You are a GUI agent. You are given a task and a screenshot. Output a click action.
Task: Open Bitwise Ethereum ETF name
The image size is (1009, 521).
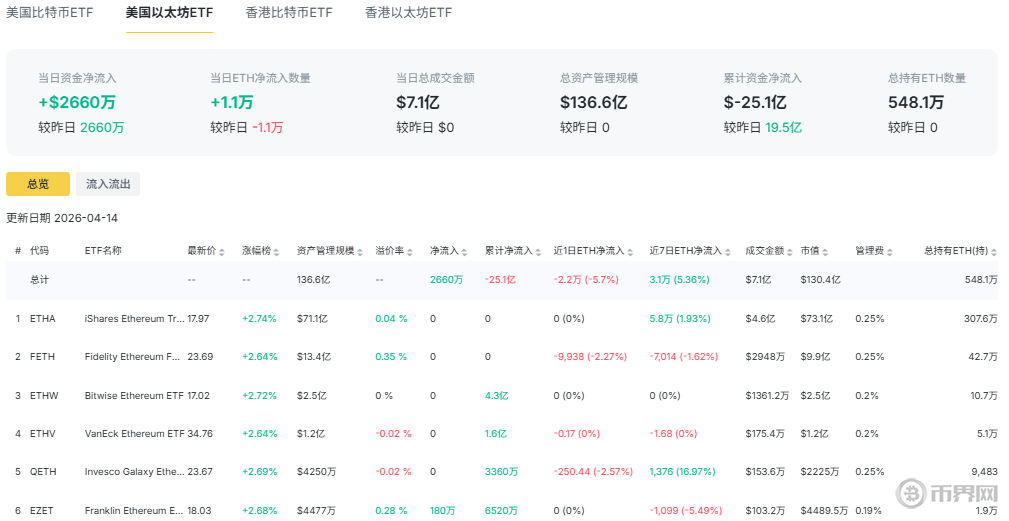pyautogui.click(x=134, y=395)
